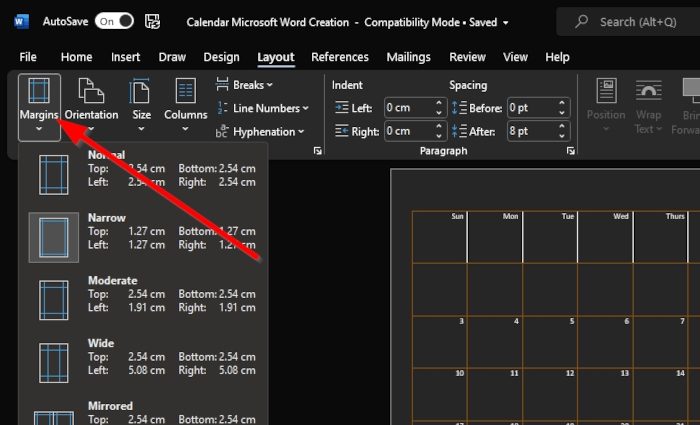Open the Help tab

(x=557, y=57)
